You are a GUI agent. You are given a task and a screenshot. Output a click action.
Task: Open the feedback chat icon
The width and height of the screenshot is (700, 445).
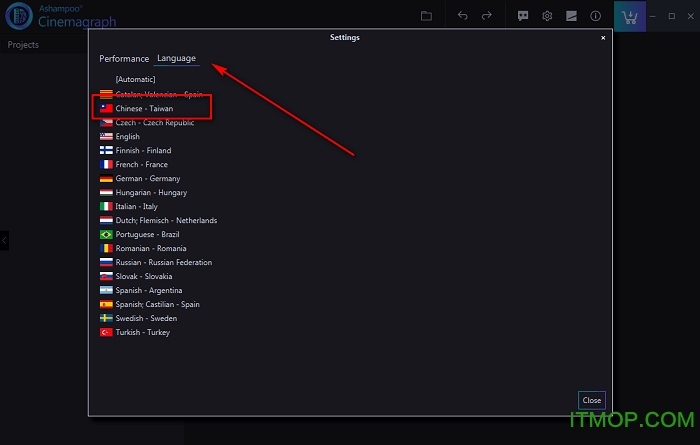tap(523, 16)
